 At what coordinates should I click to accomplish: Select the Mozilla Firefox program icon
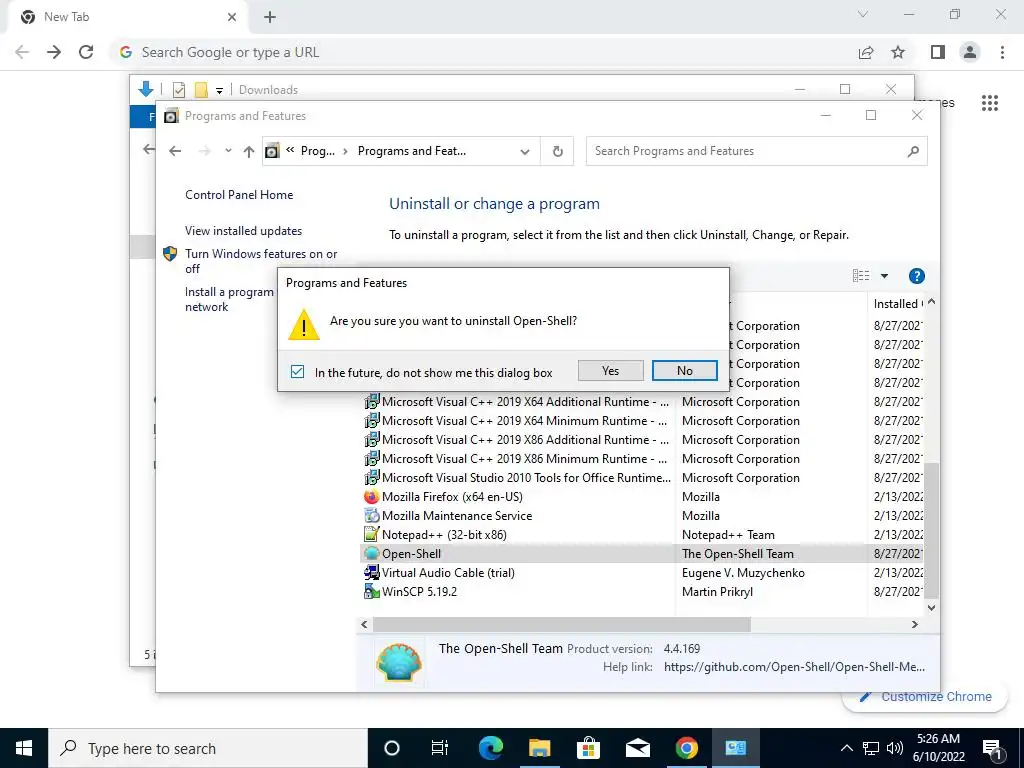pyautogui.click(x=372, y=497)
